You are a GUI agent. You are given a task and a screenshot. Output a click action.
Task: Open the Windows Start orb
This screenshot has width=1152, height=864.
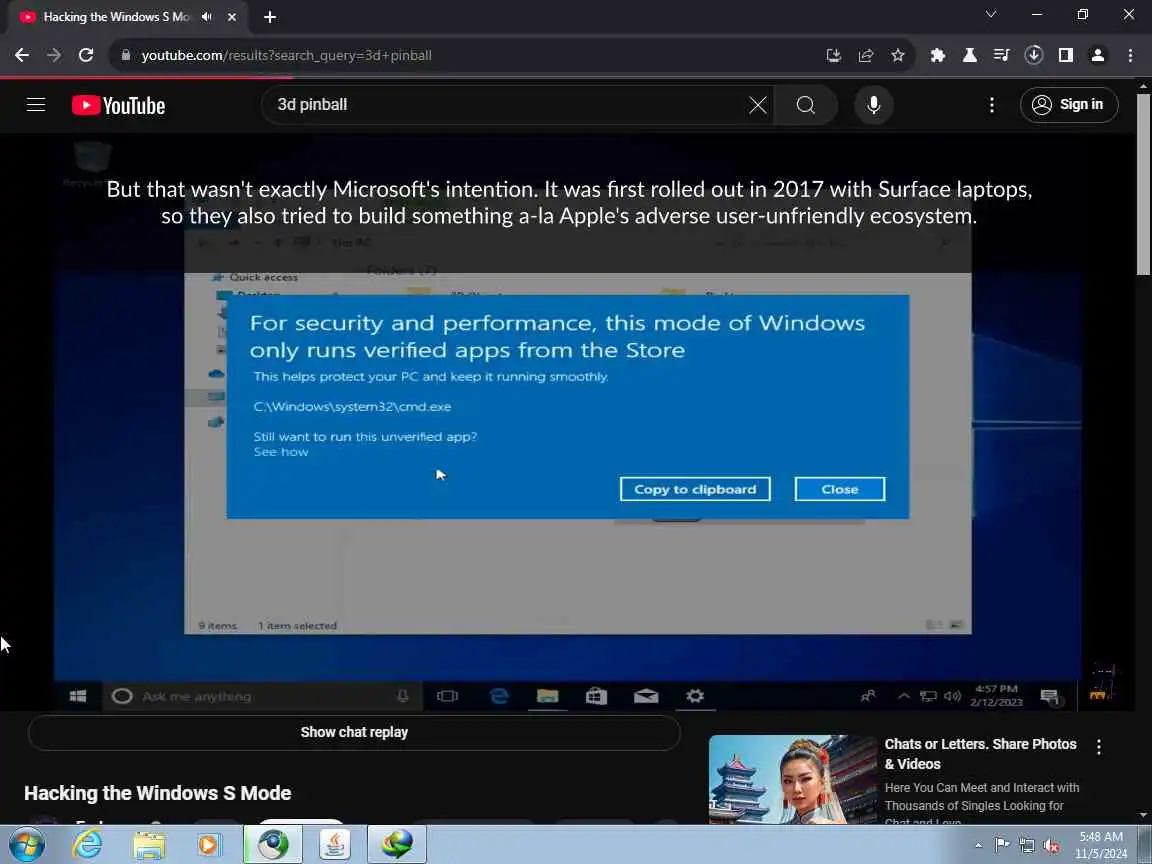pyautogui.click(x=26, y=845)
